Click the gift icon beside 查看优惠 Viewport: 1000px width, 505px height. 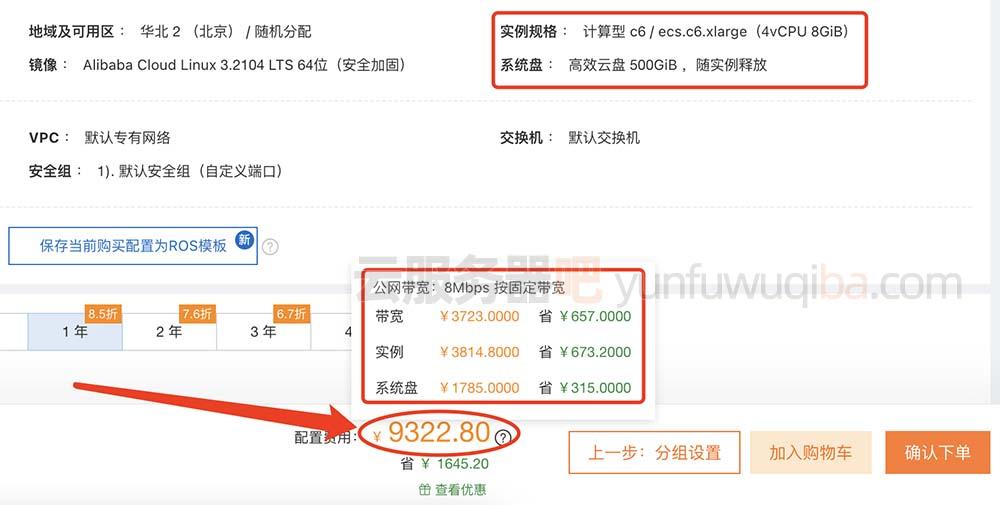[x=425, y=490]
